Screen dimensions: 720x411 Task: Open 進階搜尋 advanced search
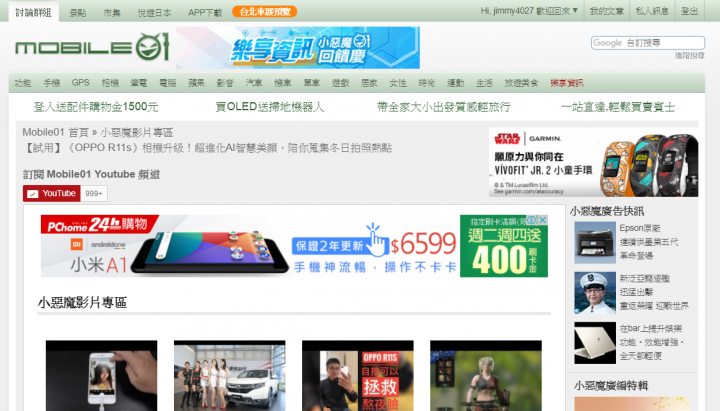(x=690, y=56)
